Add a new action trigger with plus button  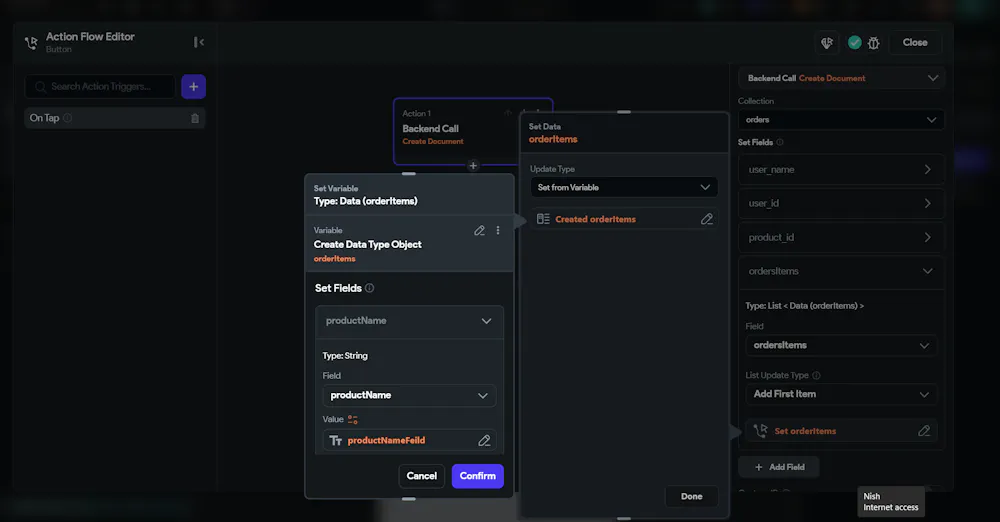tap(193, 87)
